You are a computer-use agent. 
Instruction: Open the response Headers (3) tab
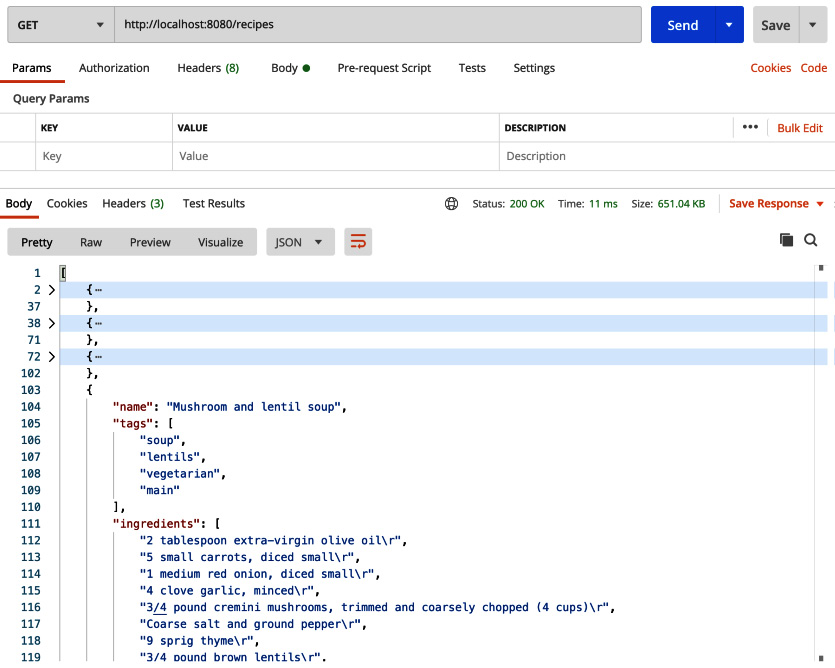[133, 203]
